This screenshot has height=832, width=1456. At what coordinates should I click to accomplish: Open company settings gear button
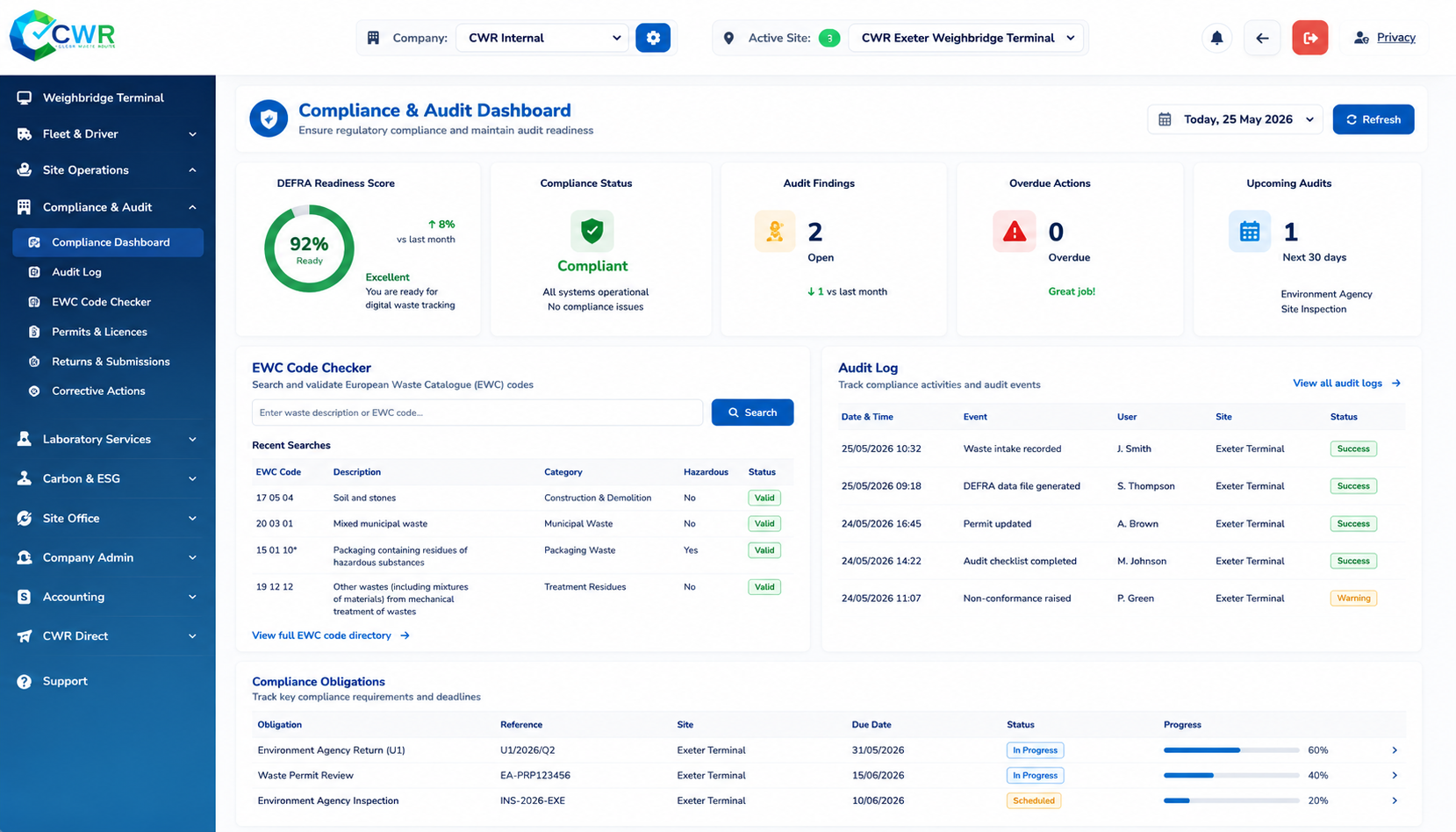tap(653, 38)
